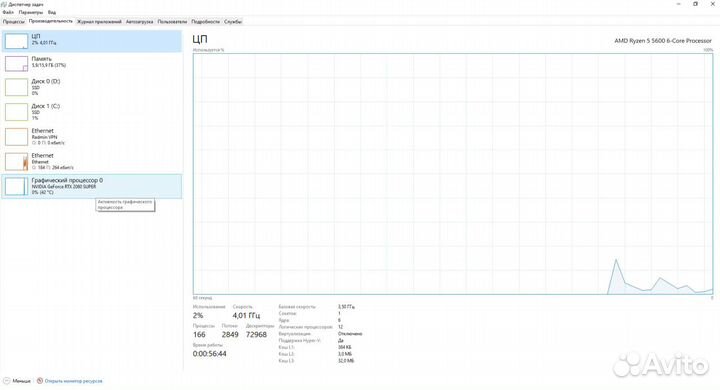Open the Вид menu
This screenshot has width=720, height=390.
point(52,12)
